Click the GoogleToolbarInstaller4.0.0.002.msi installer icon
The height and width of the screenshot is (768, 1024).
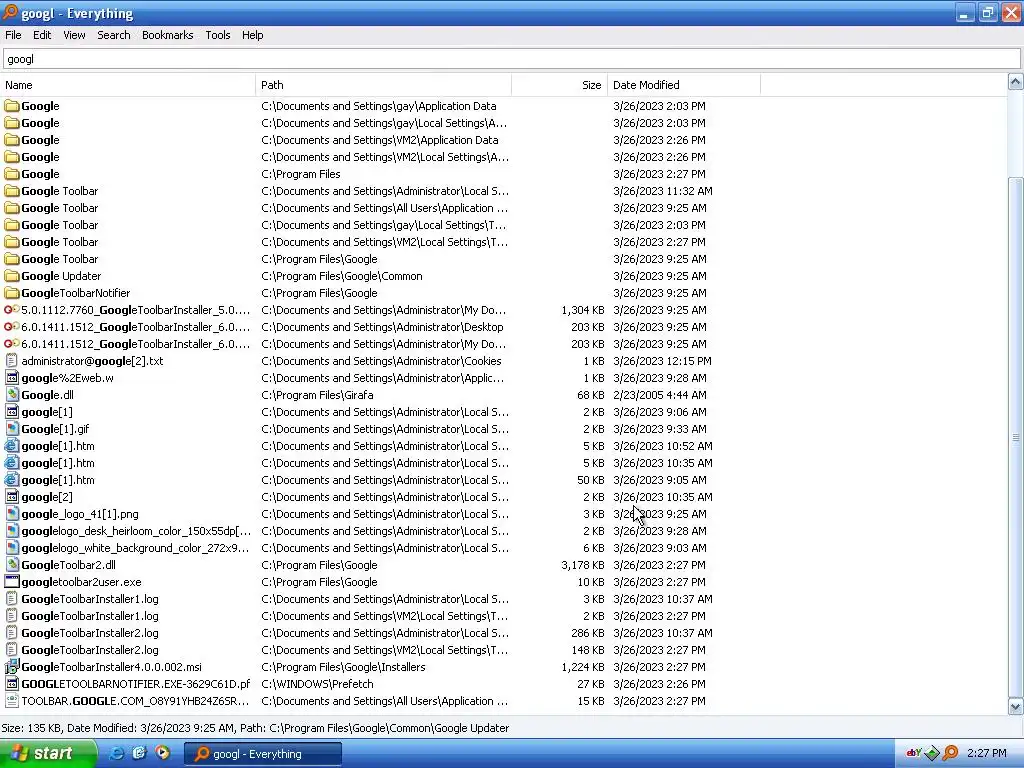point(12,667)
